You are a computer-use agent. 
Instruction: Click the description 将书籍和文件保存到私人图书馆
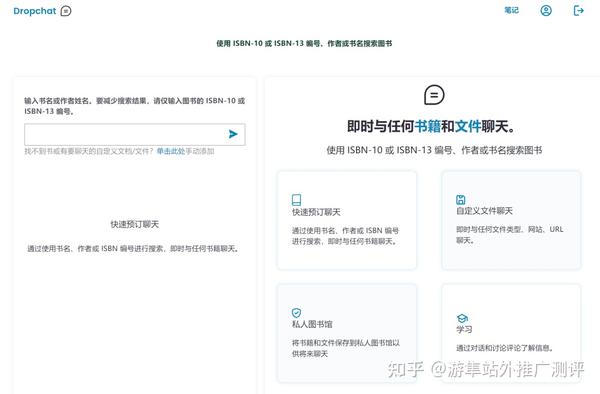pyautogui.click(x=346, y=348)
